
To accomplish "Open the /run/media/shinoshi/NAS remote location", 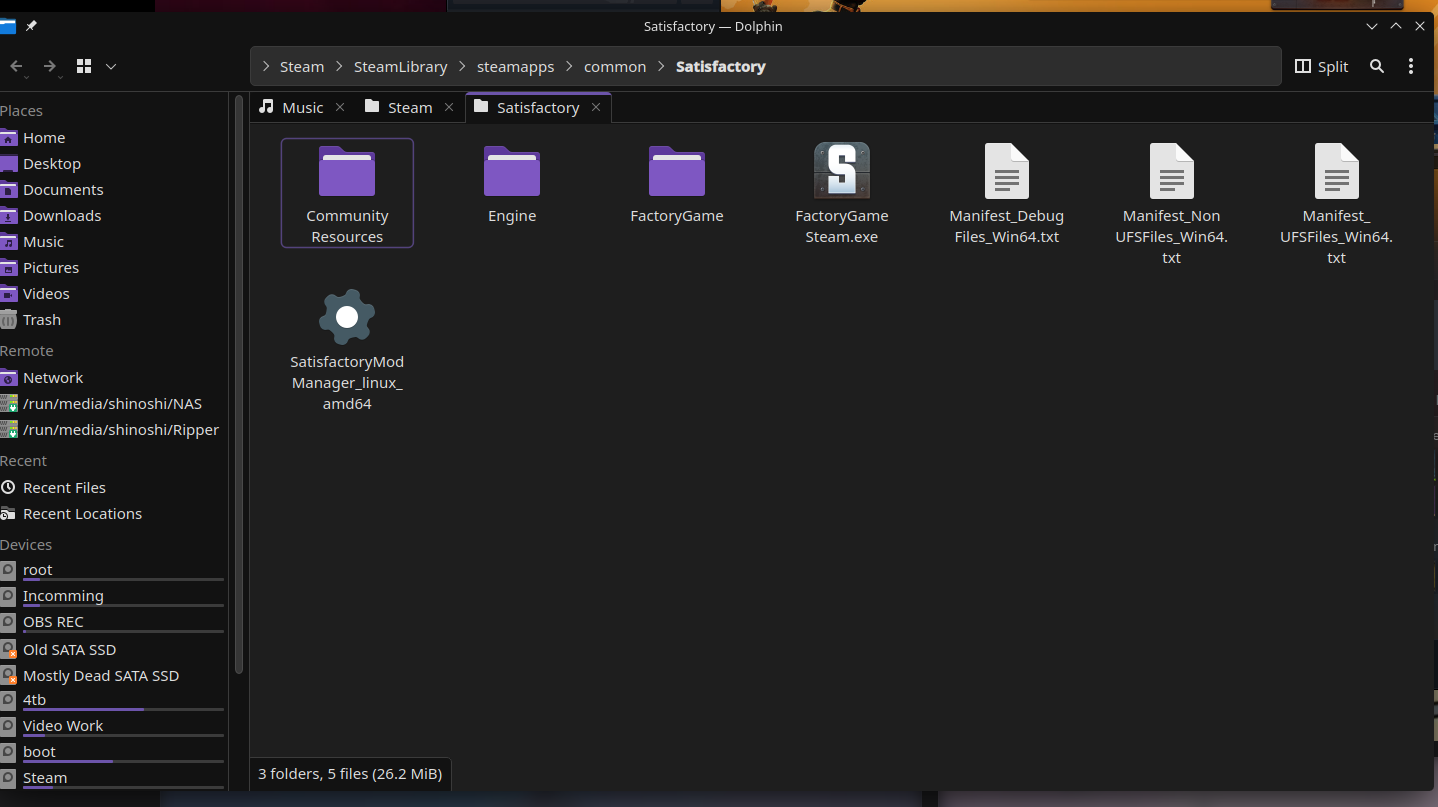I will tap(112, 404).
